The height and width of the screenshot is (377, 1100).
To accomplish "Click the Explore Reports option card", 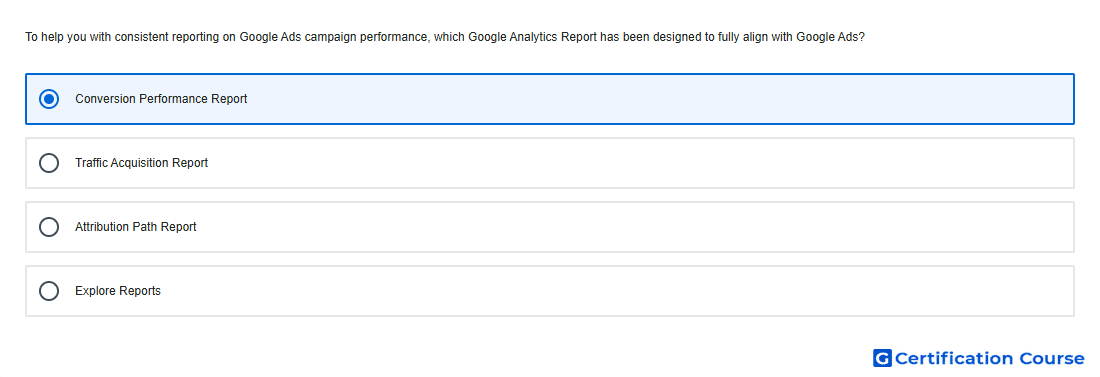I will (x=550, y=291).
